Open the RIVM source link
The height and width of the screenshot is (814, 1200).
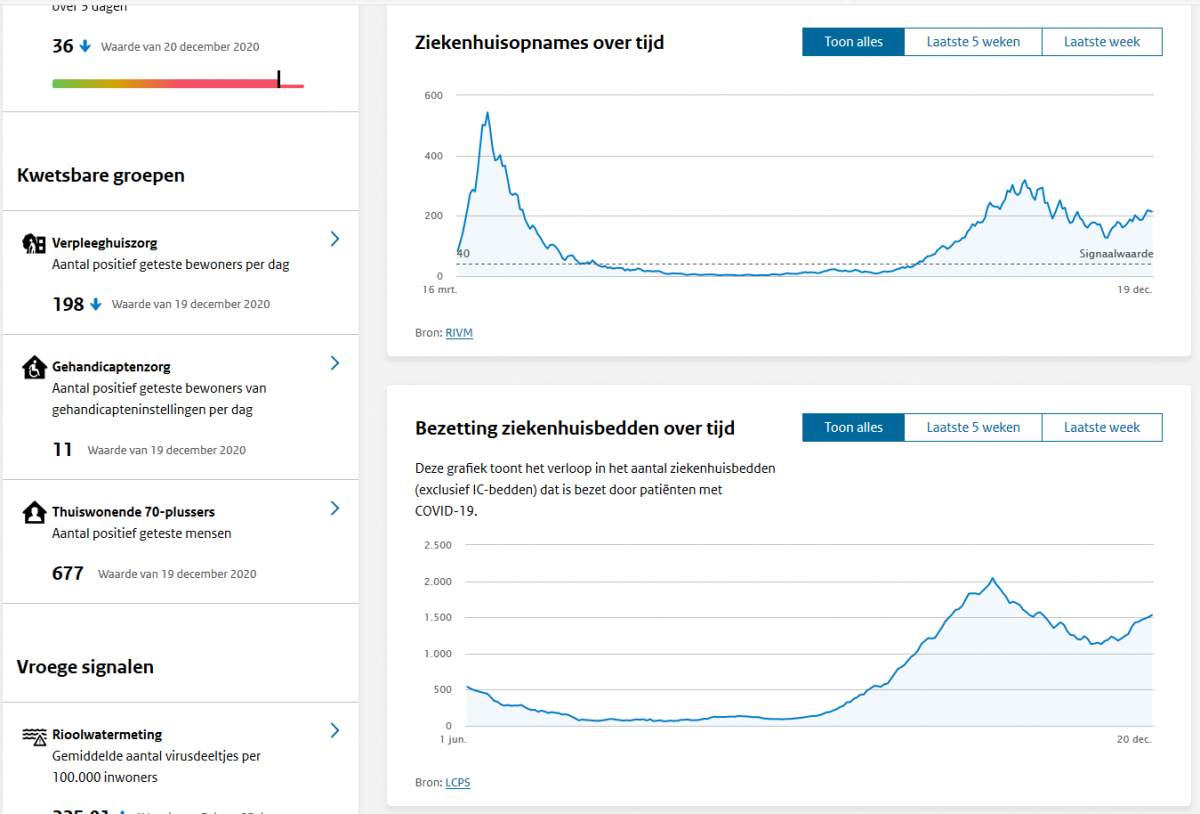point(459,332)
